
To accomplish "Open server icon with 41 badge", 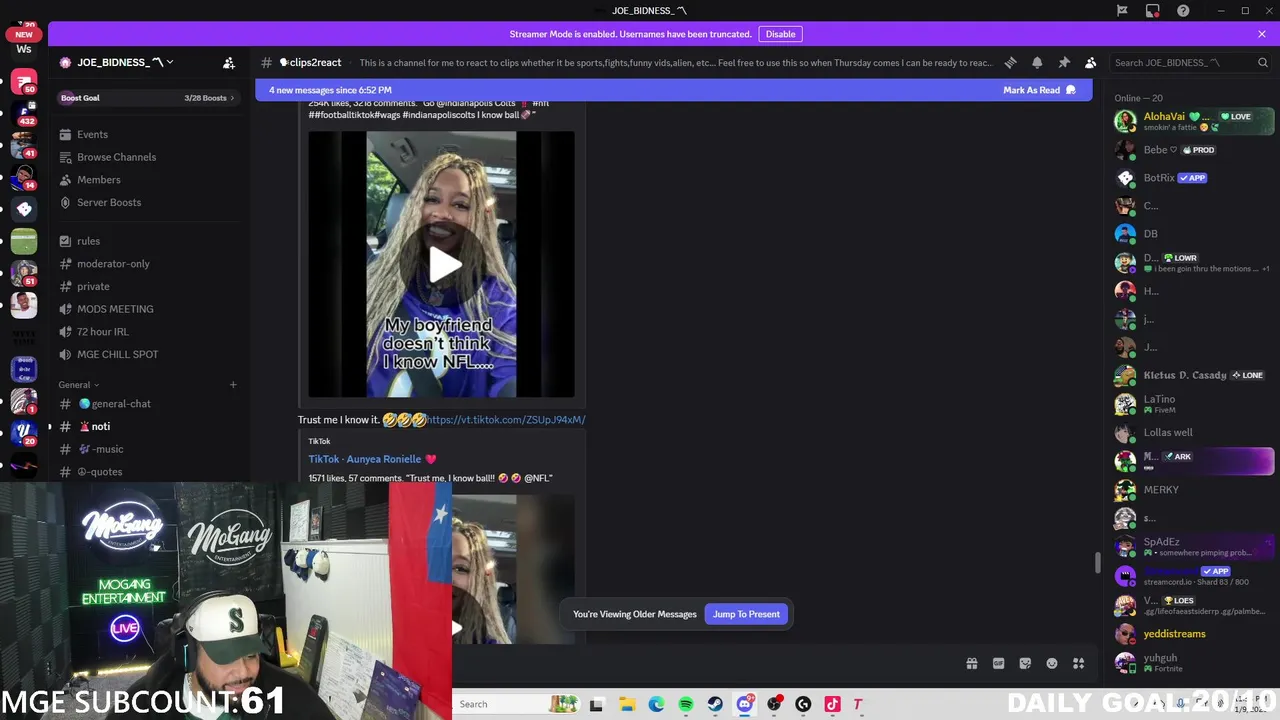I will pos(24,145).
